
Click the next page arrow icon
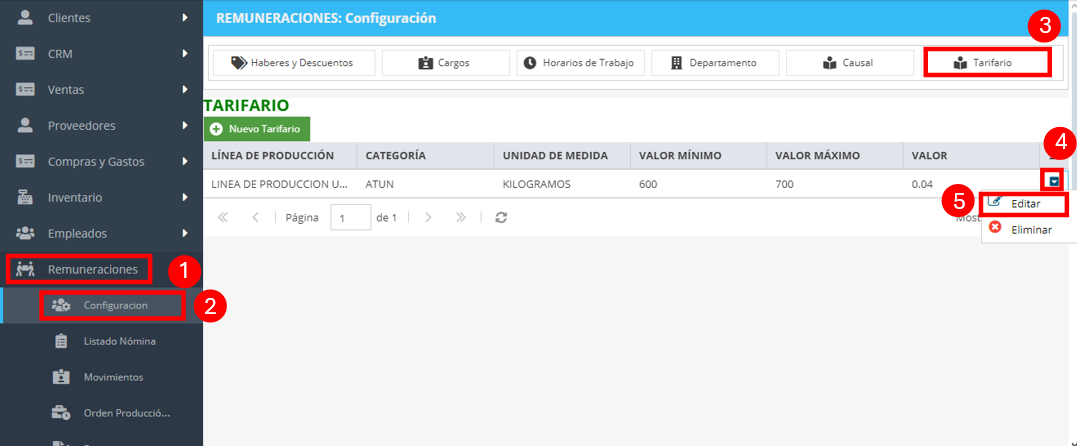click(x=428, y=217)
